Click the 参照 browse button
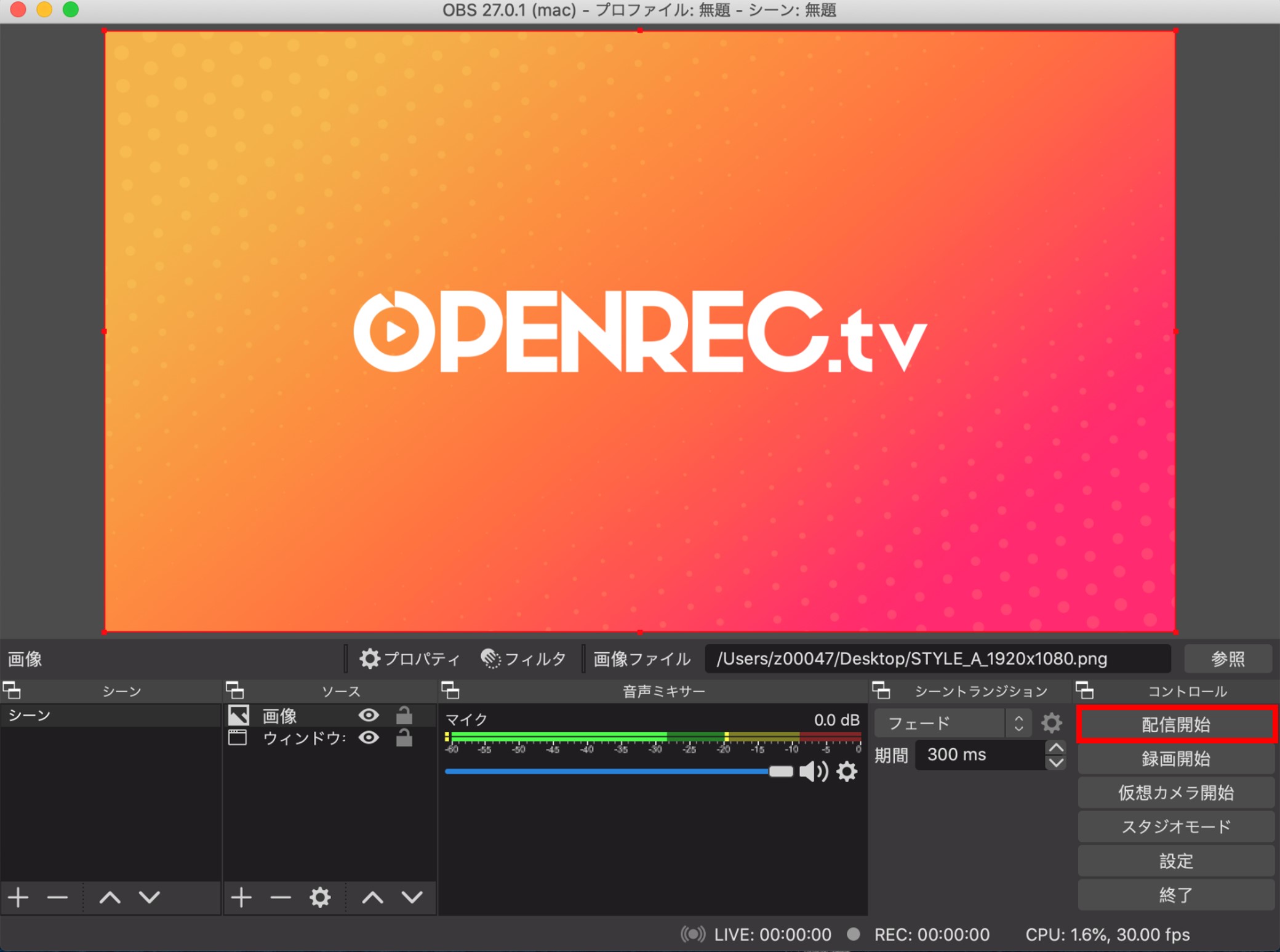Viewport: 1280px width, 952px height. coord(1228,659)
